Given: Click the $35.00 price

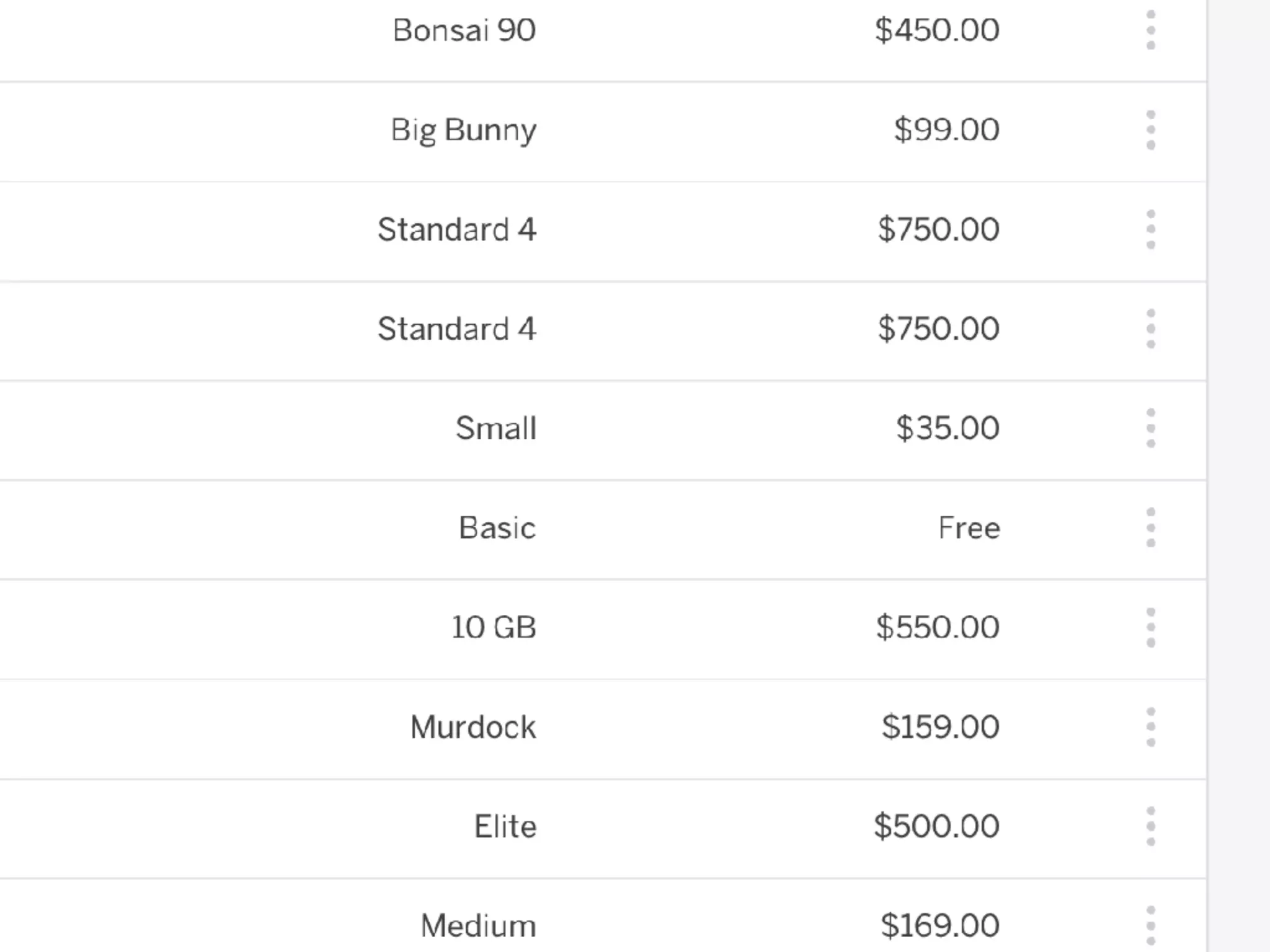Looking at the screenshot, I should [x=948, y=428].
